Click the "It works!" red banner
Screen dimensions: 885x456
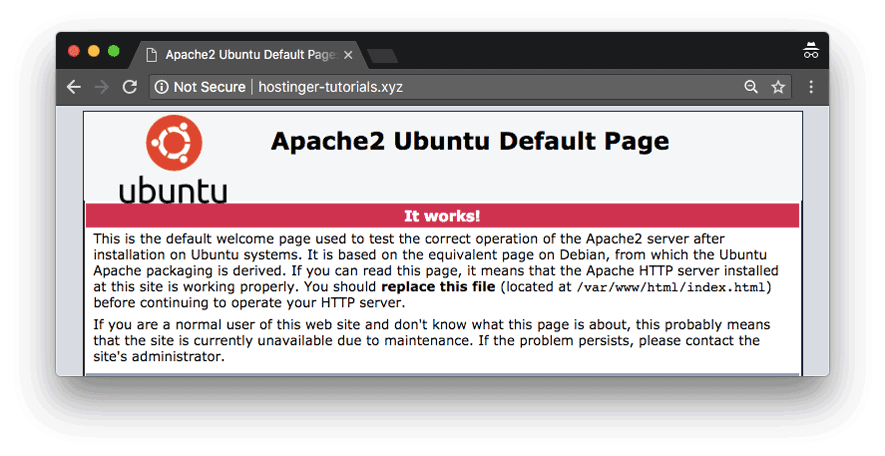coord(442,216)
